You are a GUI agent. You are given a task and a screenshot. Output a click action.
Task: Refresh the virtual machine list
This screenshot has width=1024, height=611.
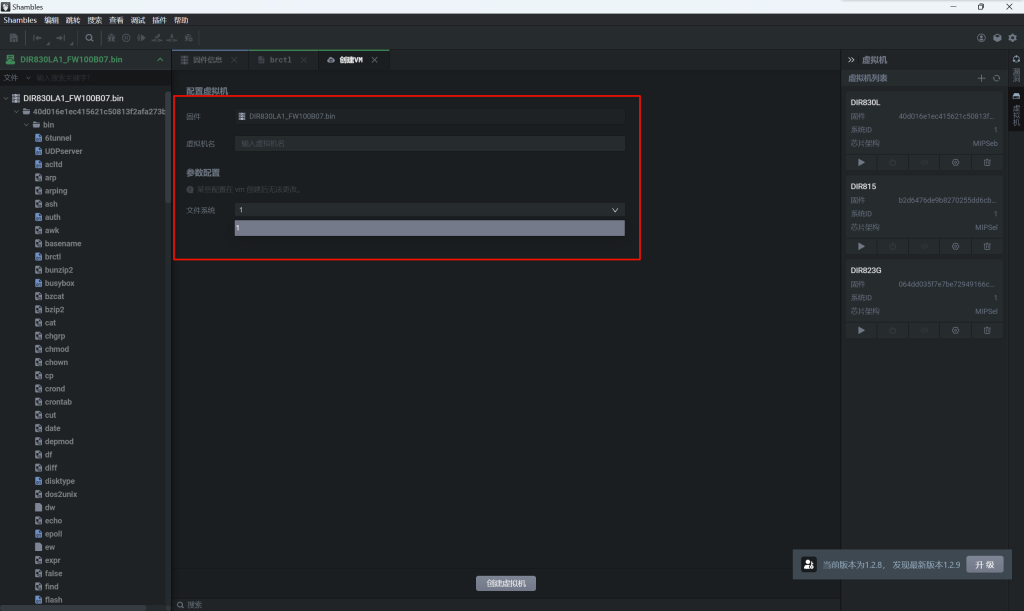coord(996,78)
